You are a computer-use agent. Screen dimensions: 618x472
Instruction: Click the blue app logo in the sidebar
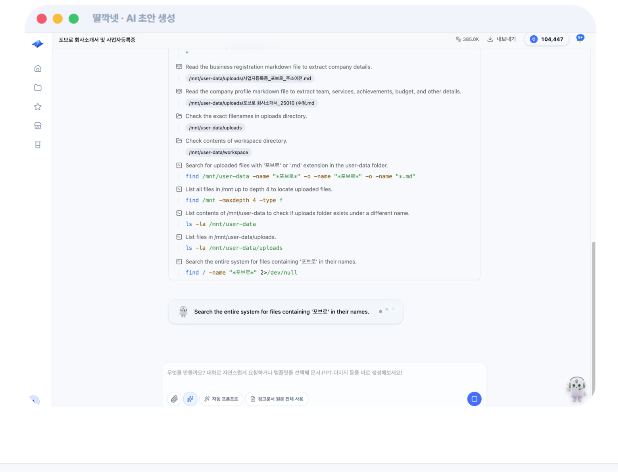37,44
